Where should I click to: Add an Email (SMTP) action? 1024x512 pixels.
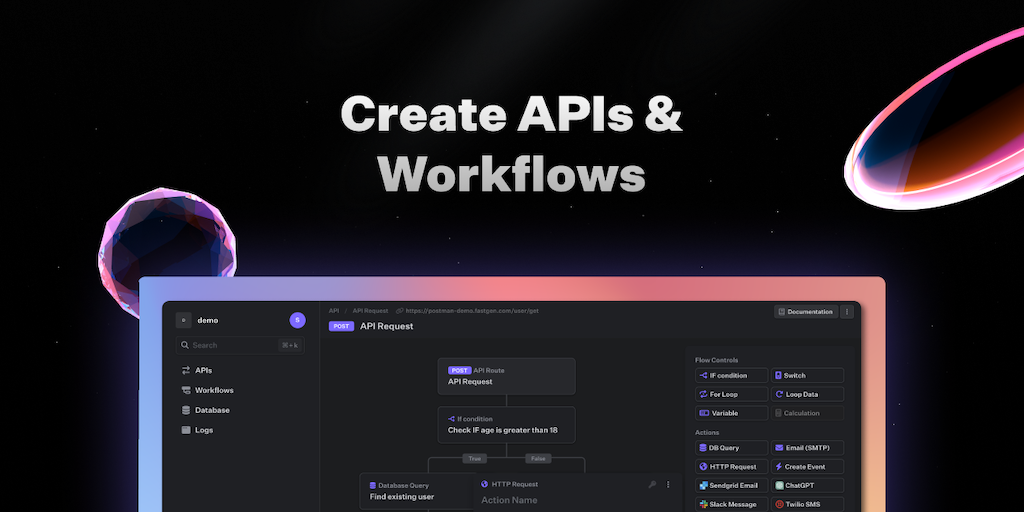(x=807, y=448)
